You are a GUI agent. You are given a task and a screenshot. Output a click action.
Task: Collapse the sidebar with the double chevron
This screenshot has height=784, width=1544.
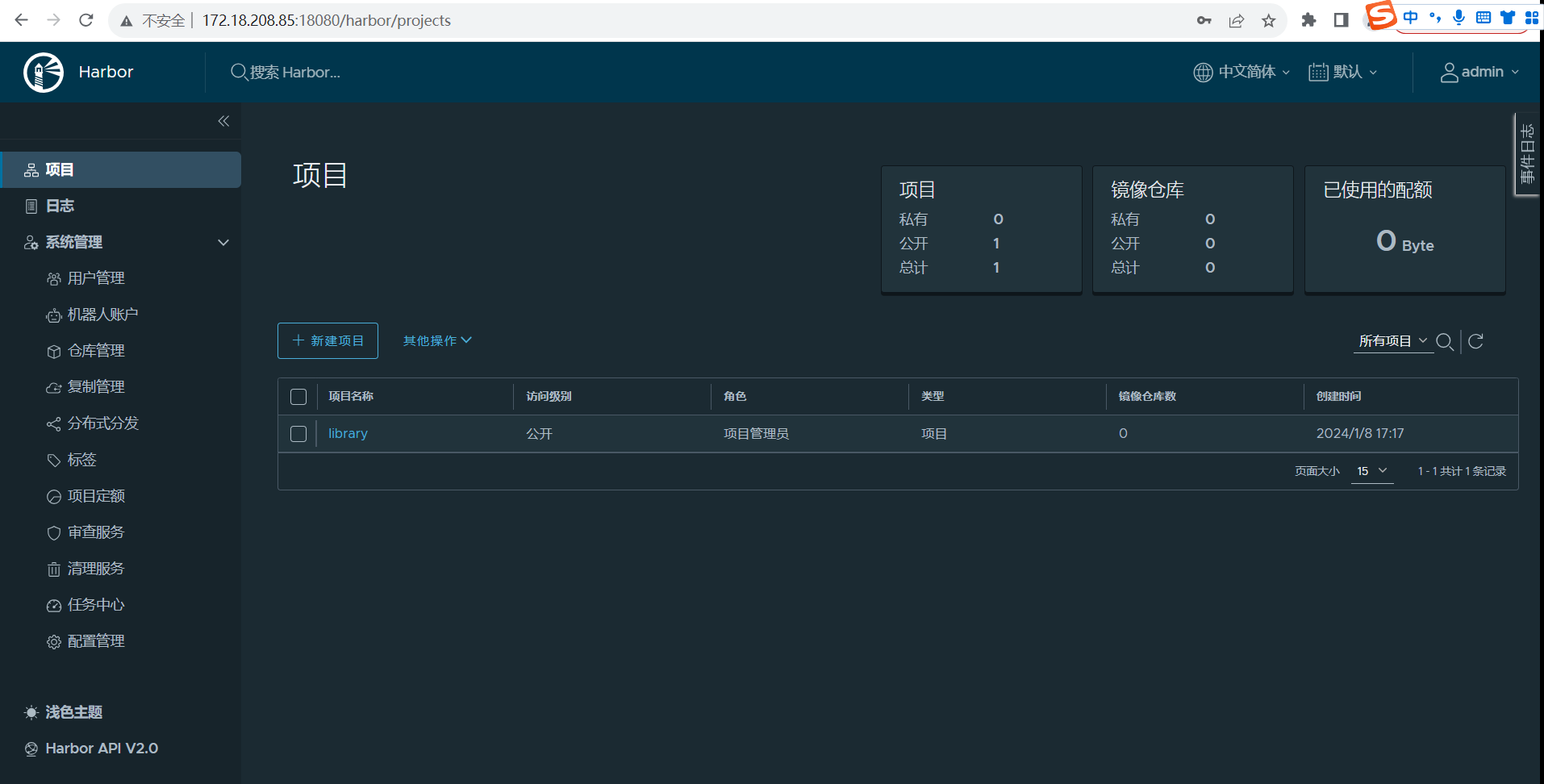223,121
